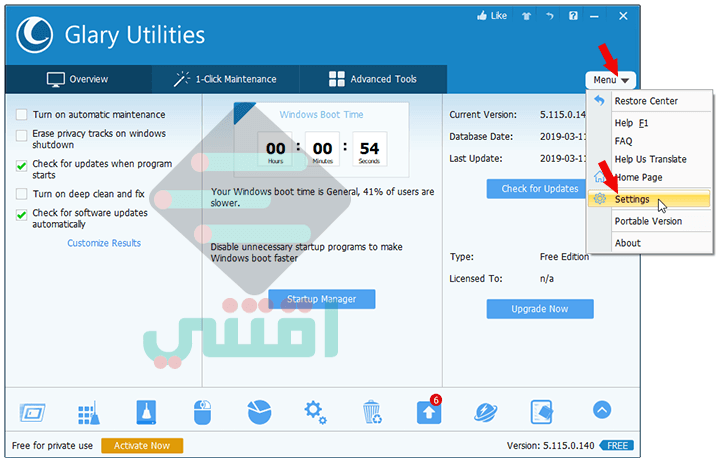
Task: Launch the eraser-on-page Tracks Eraser icon
Action: click(x=542, y=412)
